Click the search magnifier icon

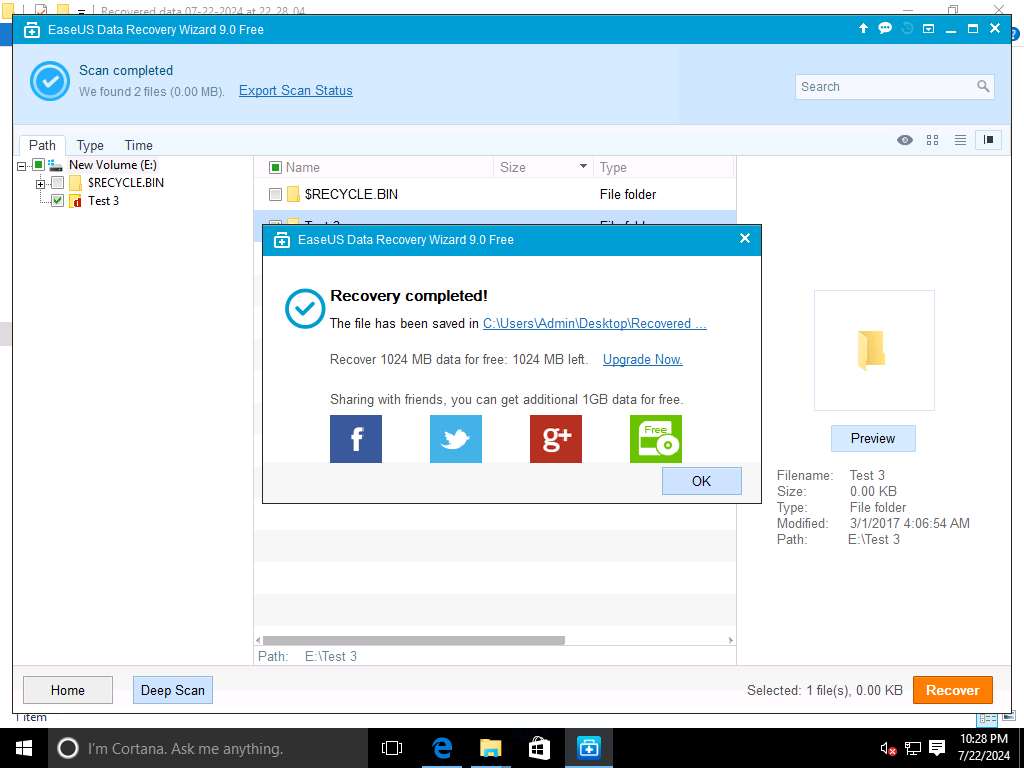tap(983, 86)
